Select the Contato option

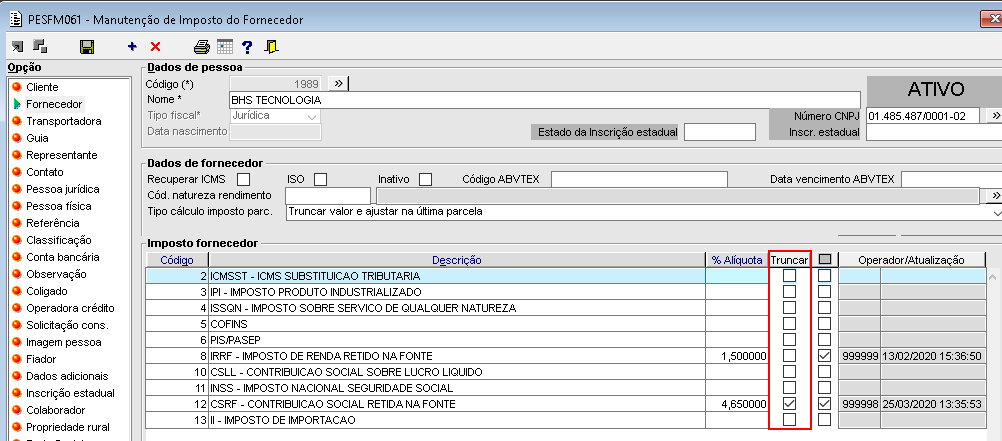click(45, 172)
